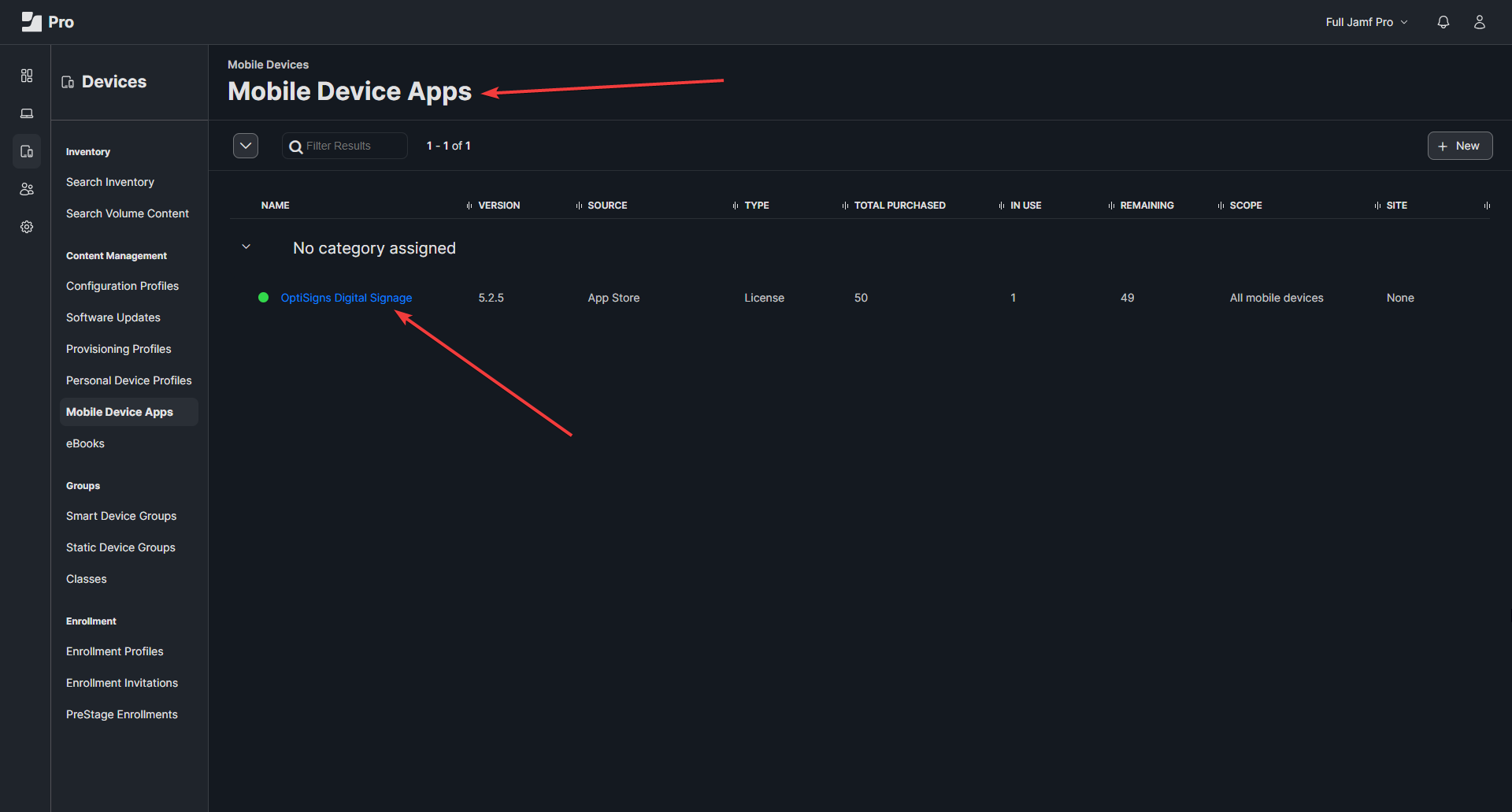
Task: Sort by TYPE column header
Action: (757, 206)
